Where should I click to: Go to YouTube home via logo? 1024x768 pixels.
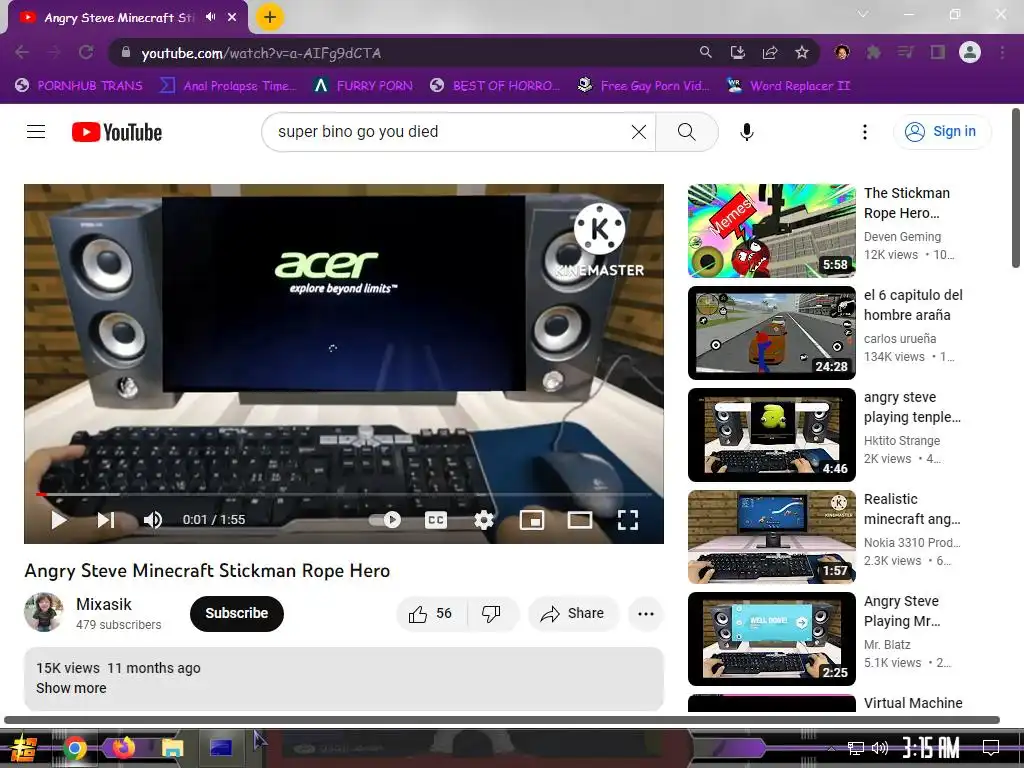117,132
